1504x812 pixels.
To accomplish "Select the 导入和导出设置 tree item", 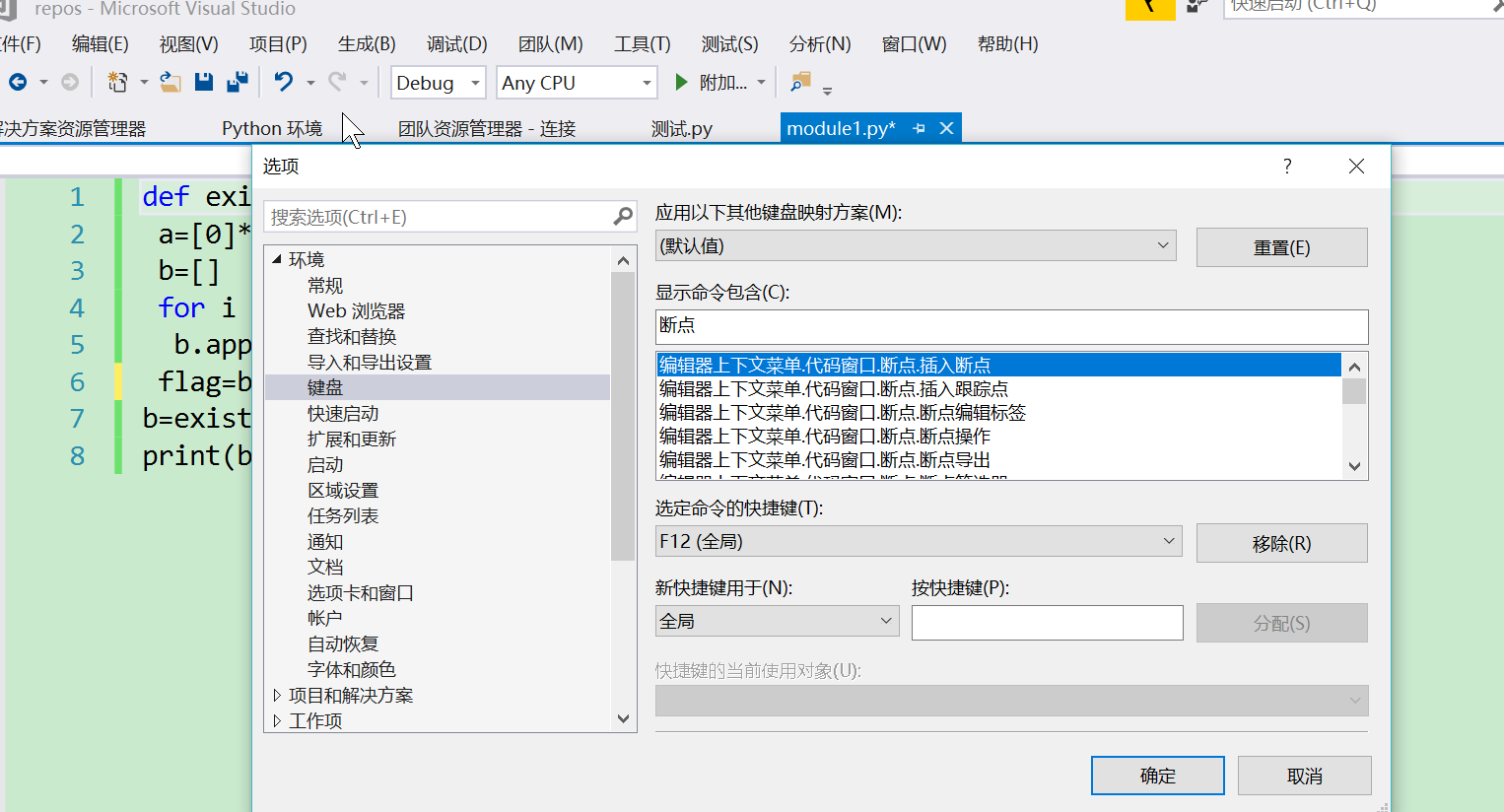I will click(370, 362).
